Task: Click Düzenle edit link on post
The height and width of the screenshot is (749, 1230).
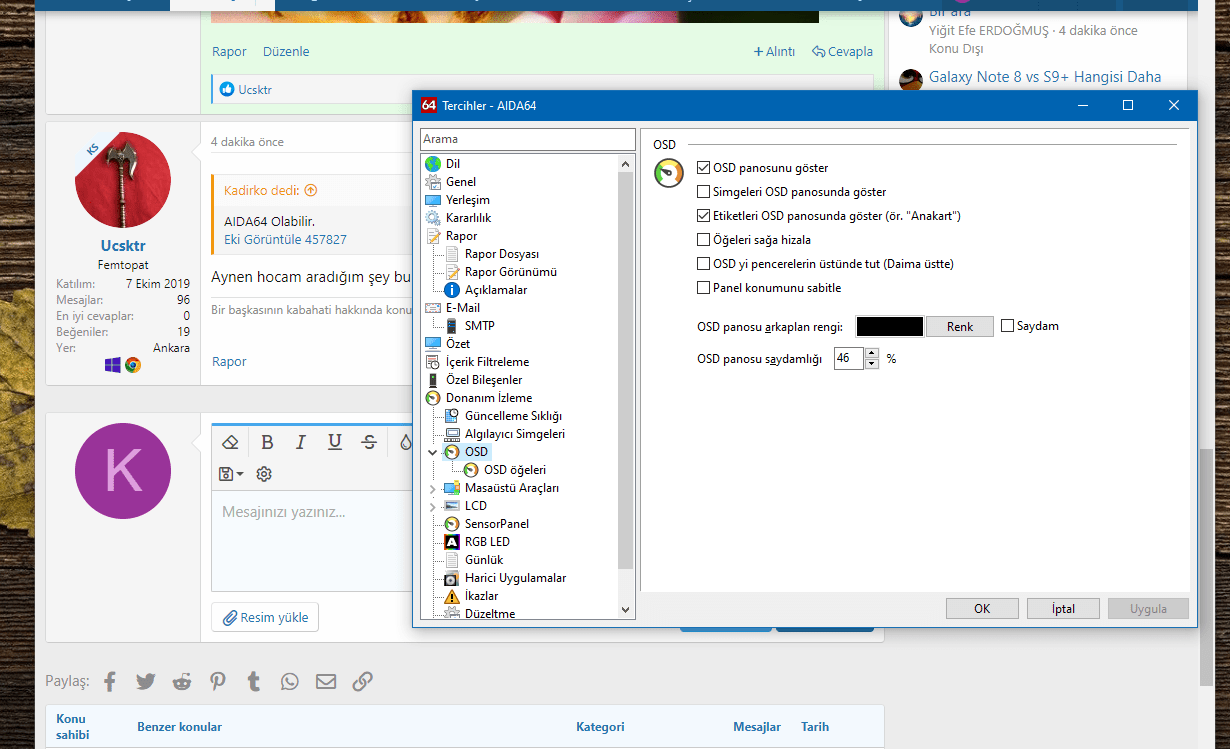Action: (286, 52)
